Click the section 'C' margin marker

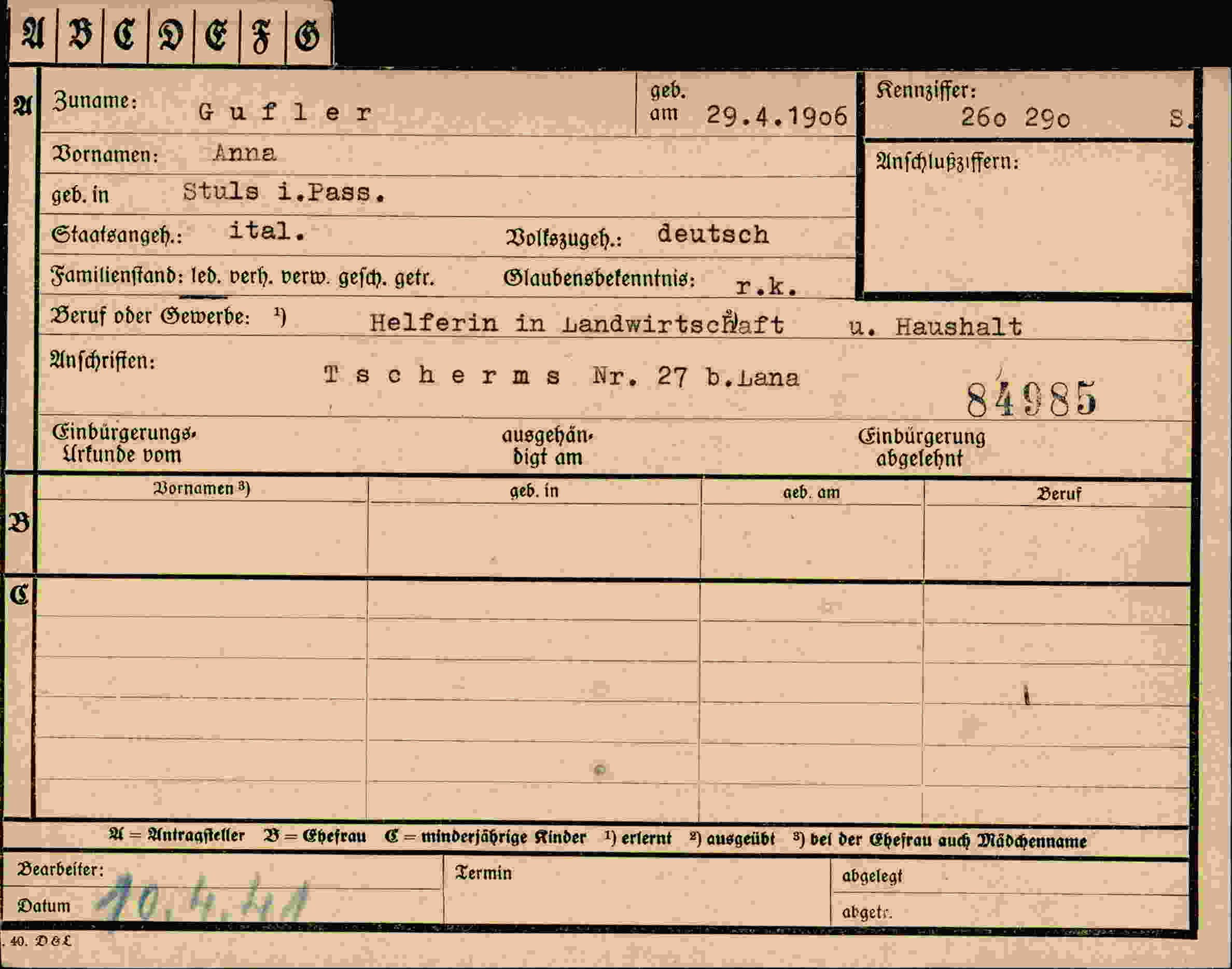coord(19,594)
